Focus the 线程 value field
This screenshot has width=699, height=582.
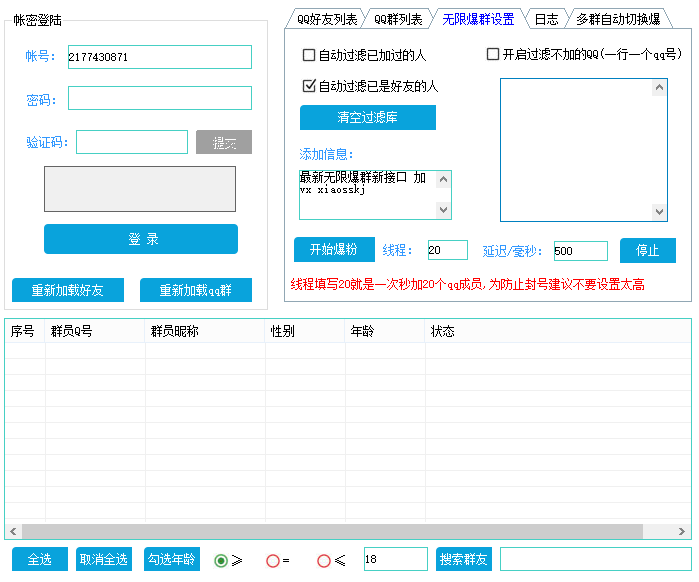click(x=448, y=250)
